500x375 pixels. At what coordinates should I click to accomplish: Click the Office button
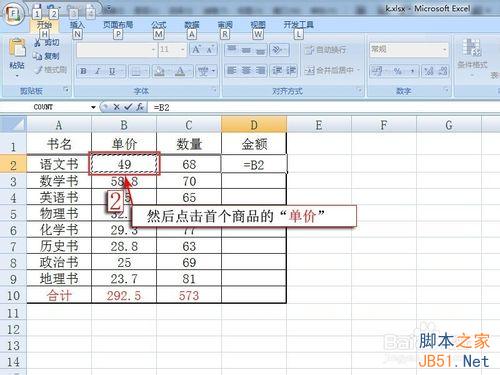[13, 14]
